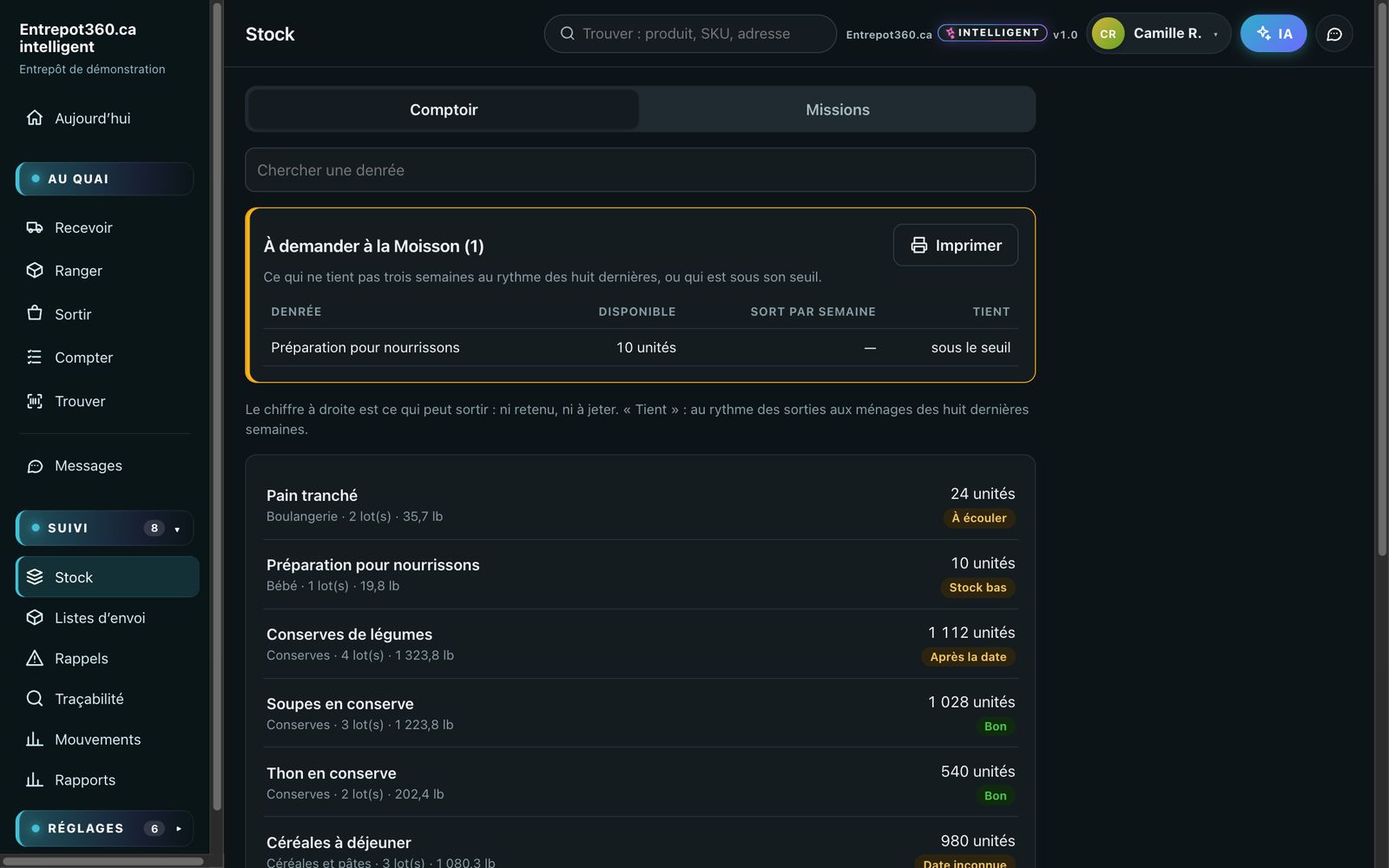Click the 1 112 unités value
This screenshot has width=1389, height=868.
(x=971, y=633)
